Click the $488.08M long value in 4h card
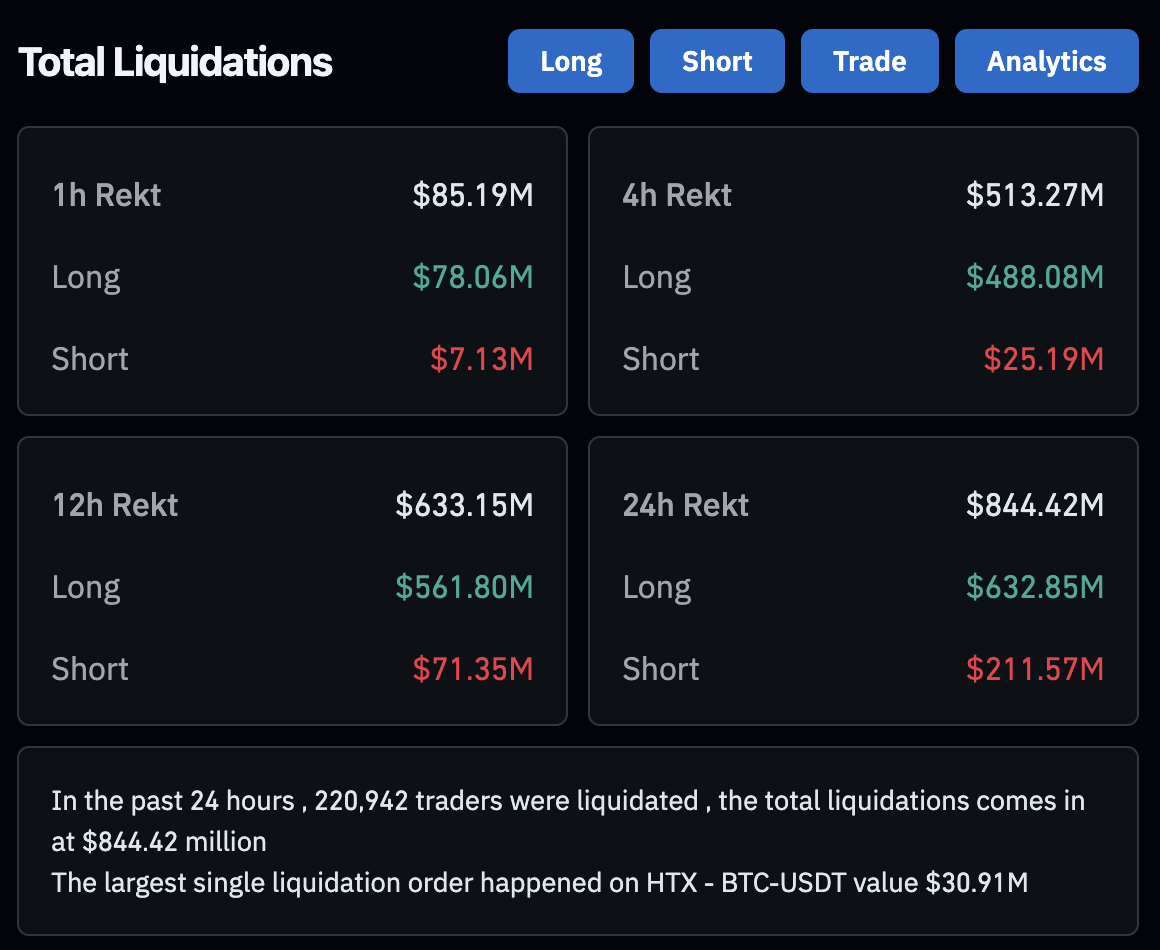 click(x=1035, y=277)
